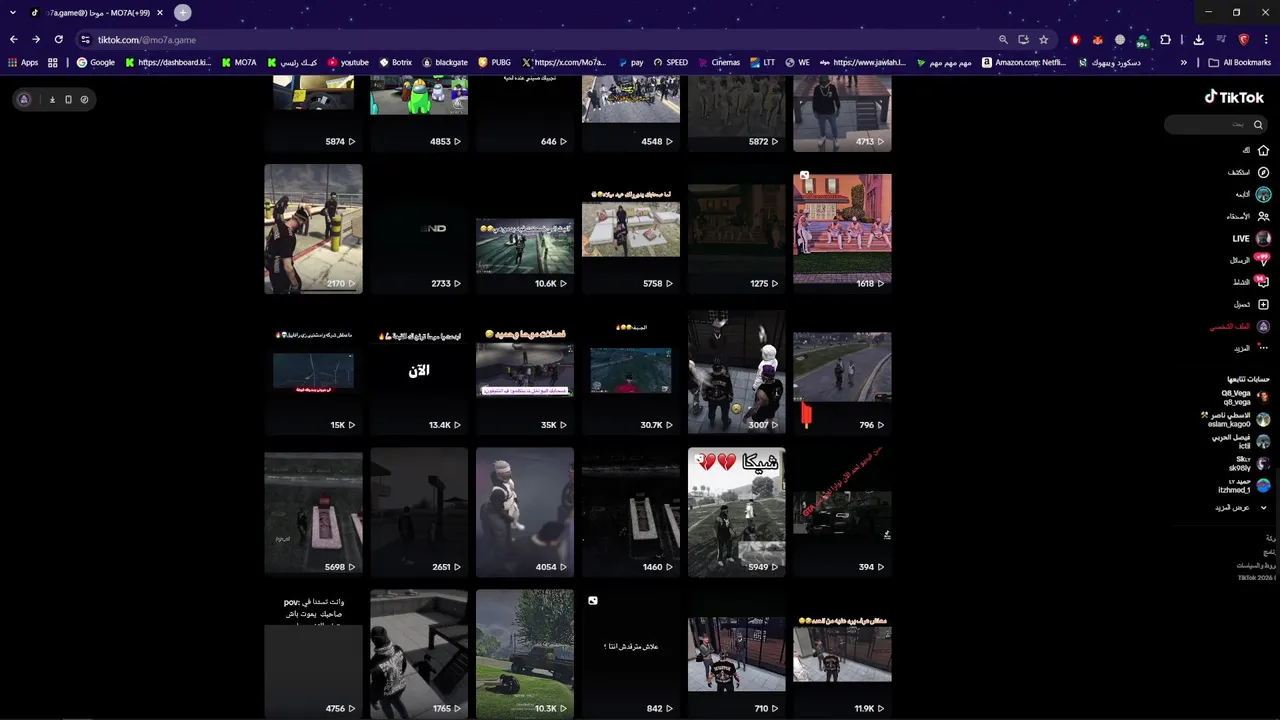This screenshot has width=1280, height=720.
Task: Open the video with 35K views
Action: [x=525, y=371]
